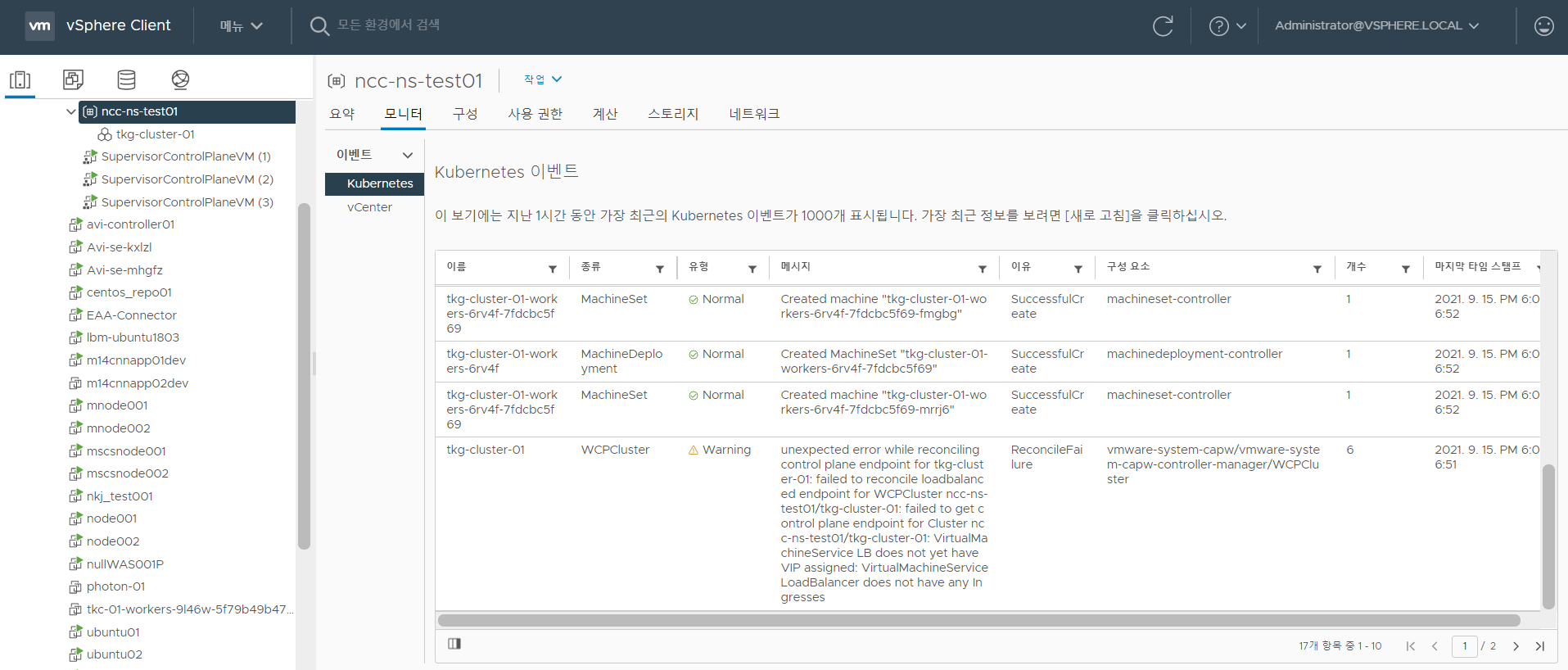Switch to the 계산 tab
Image resolution: width=1568 pixels, height=670 pixels.
605,114
